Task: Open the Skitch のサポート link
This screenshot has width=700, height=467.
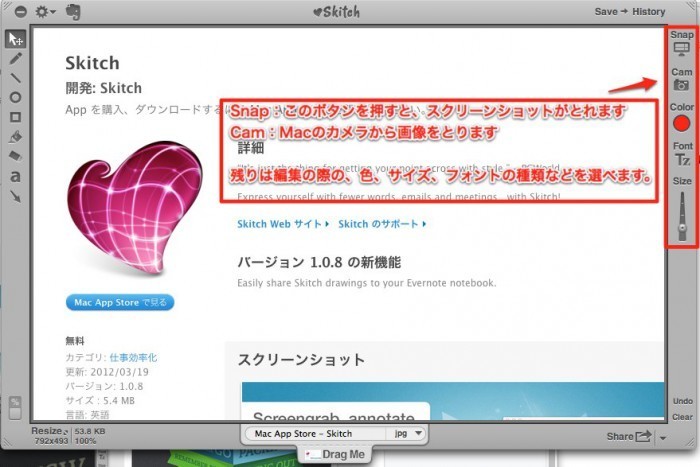Action: tap(382, 224)
